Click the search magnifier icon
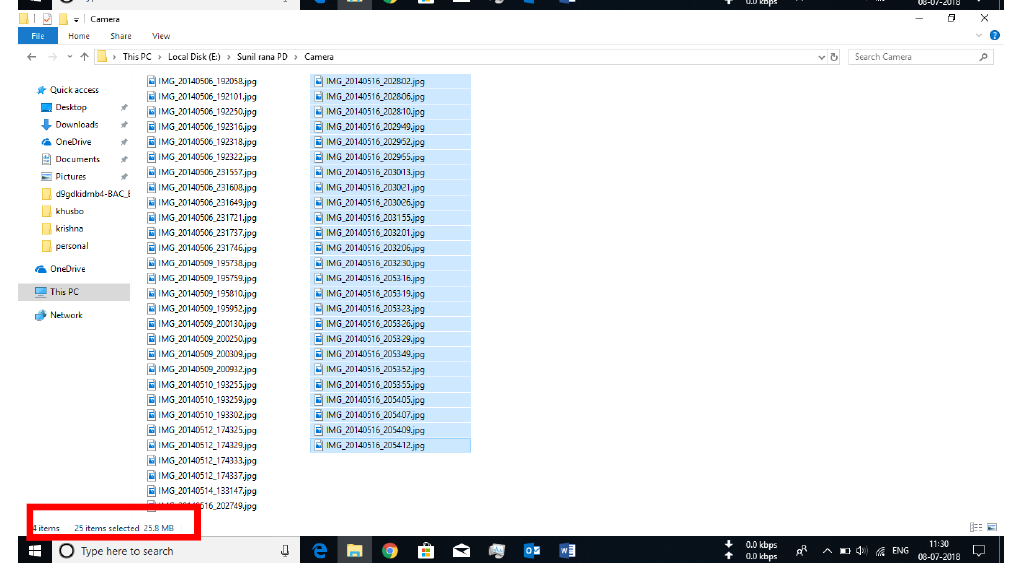Viewport: 1011px width, 563px height. pyautogui.click(x=983, y=57)
